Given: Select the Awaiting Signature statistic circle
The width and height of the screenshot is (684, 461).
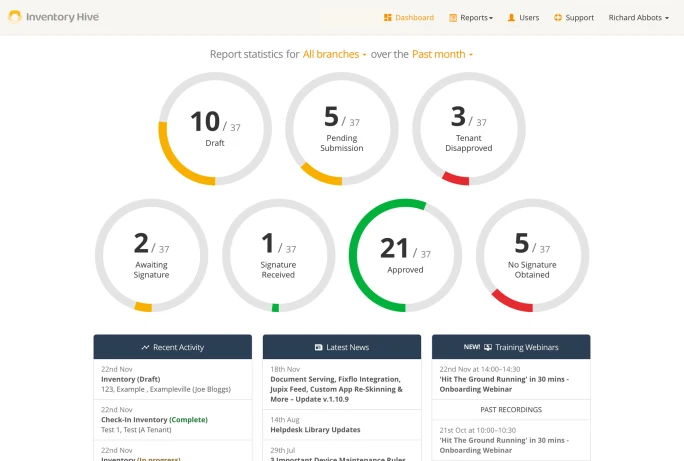Looking at the screenshot, I should click(151, 256).
